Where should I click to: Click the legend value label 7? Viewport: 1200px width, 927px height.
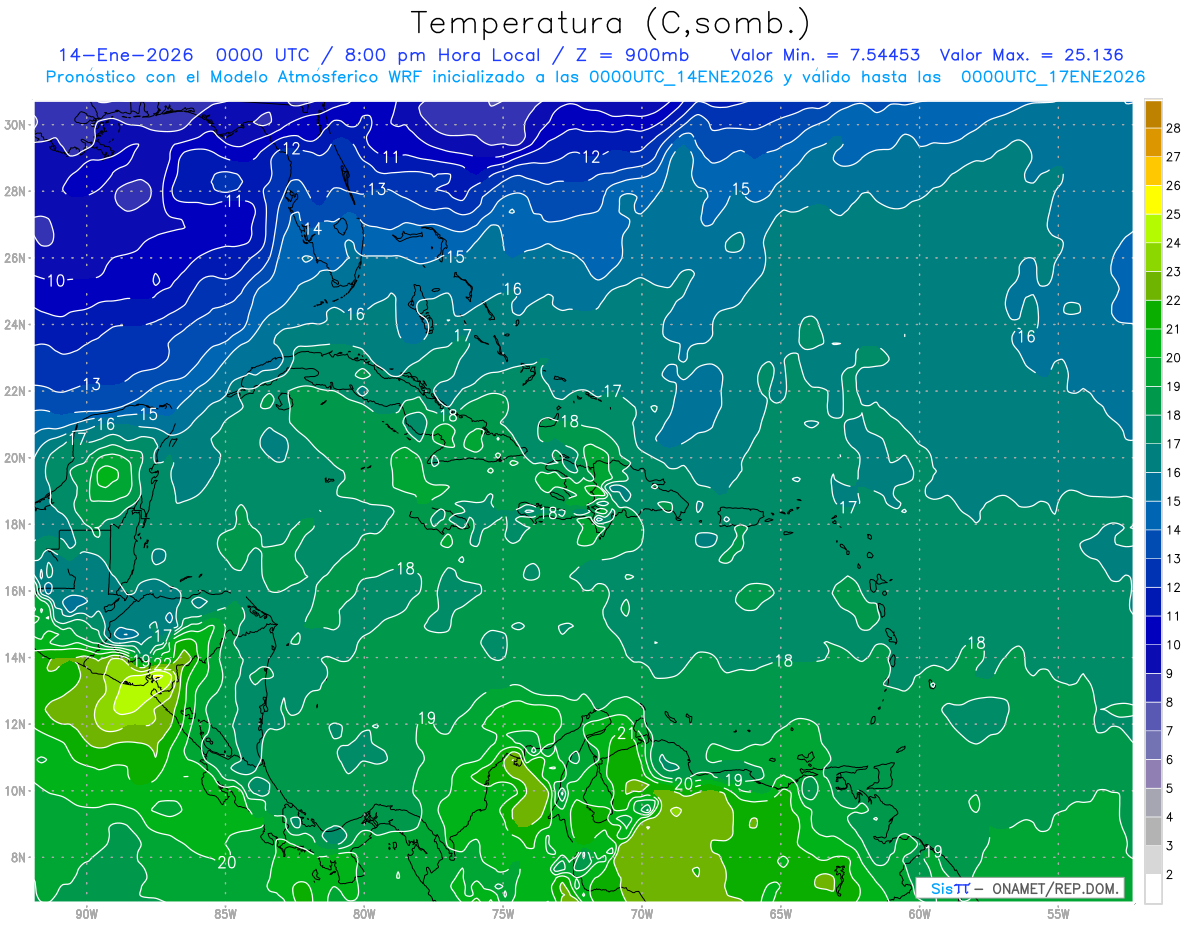(x=1169, y=731)
